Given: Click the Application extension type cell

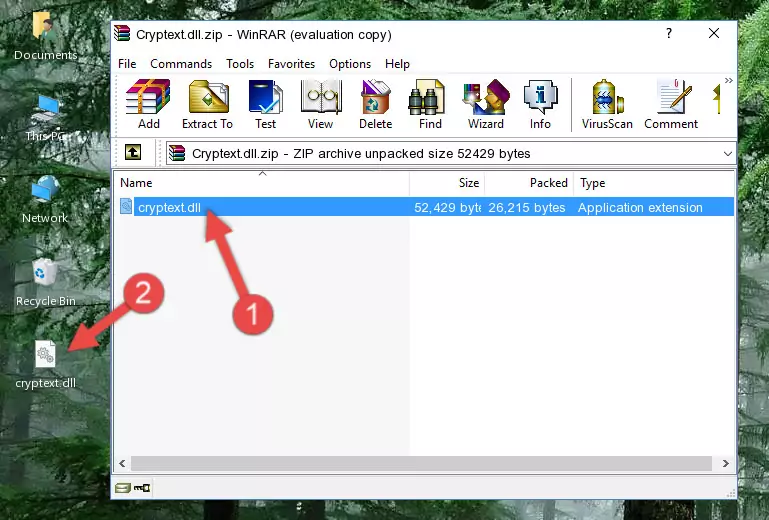Looking at the screenshot, I should [x=640, y=208].
